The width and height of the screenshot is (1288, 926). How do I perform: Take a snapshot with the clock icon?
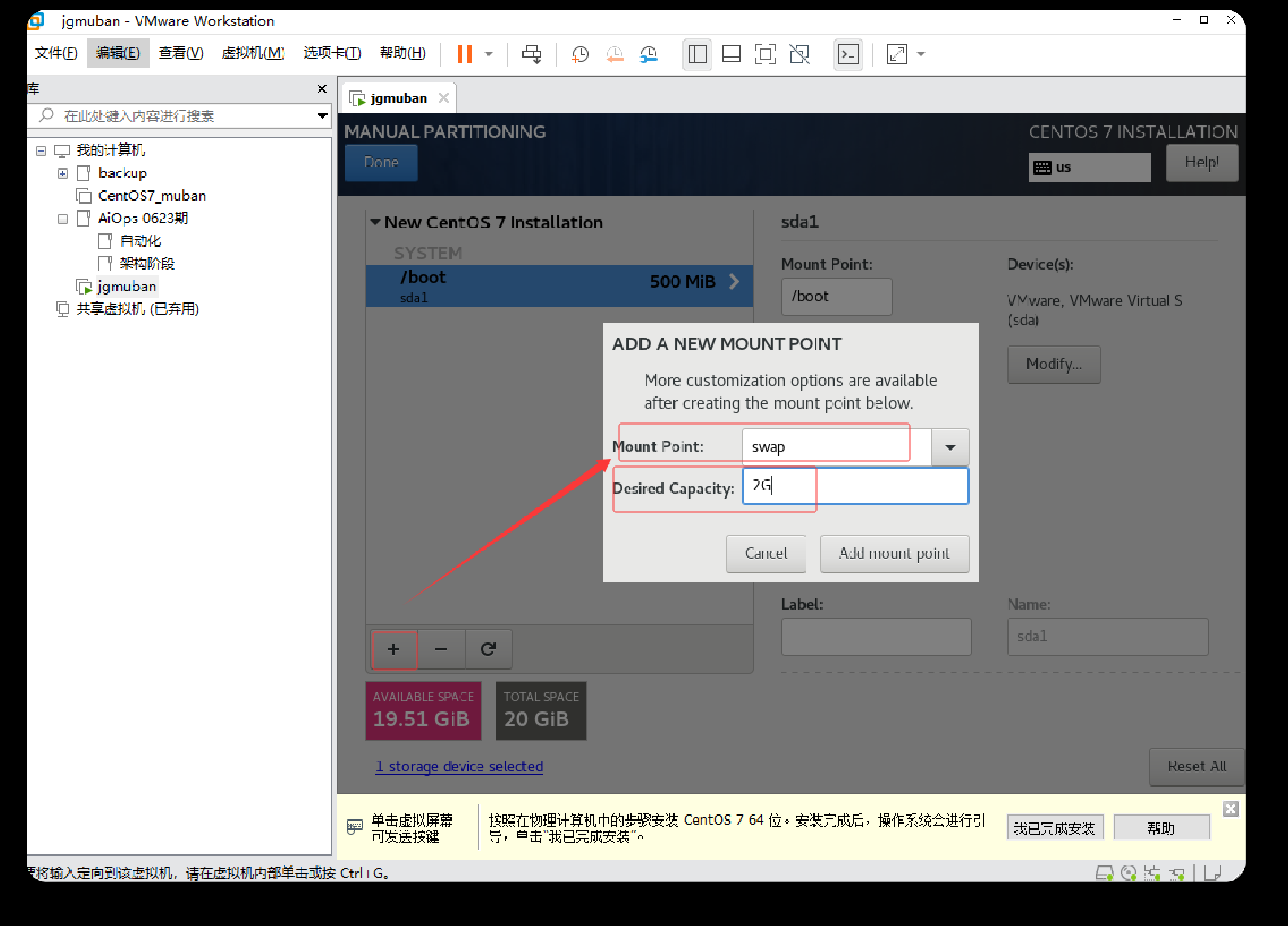point(580,54)
